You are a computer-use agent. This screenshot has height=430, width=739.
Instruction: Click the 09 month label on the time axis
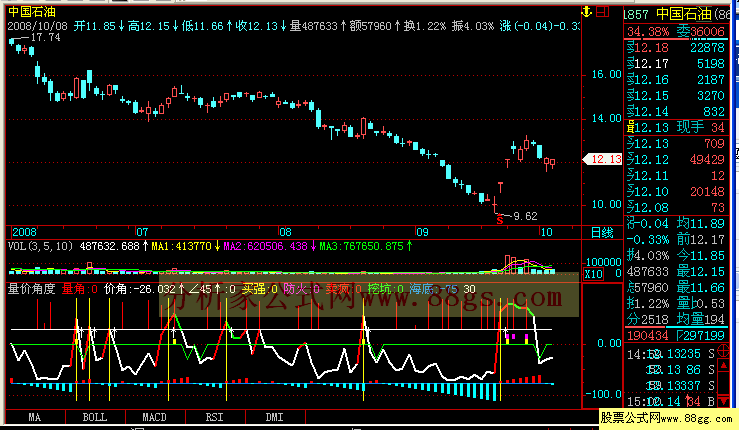422,232
